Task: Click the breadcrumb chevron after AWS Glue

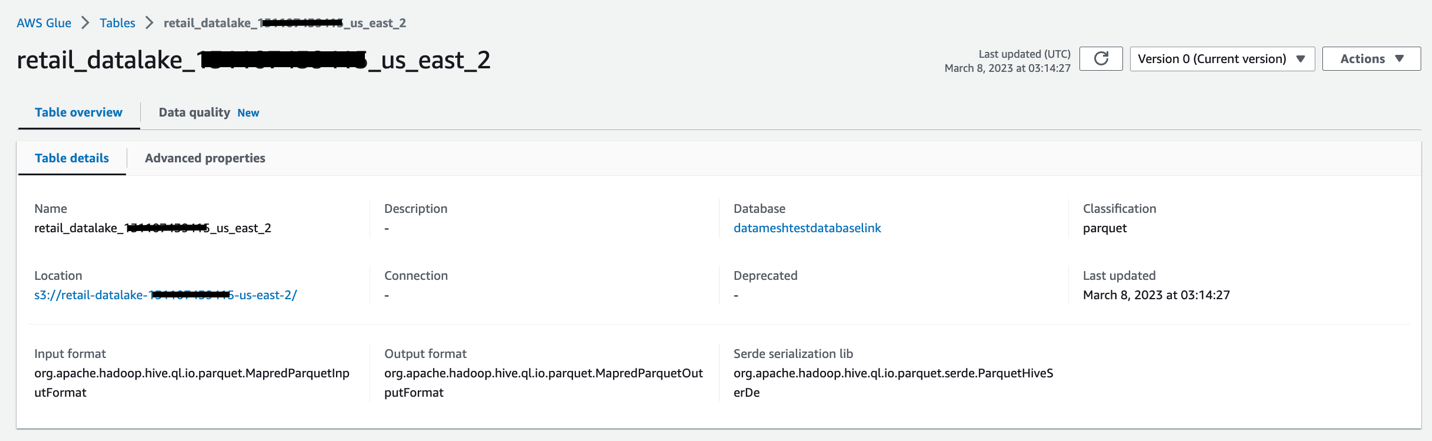Action: [85, 23]
